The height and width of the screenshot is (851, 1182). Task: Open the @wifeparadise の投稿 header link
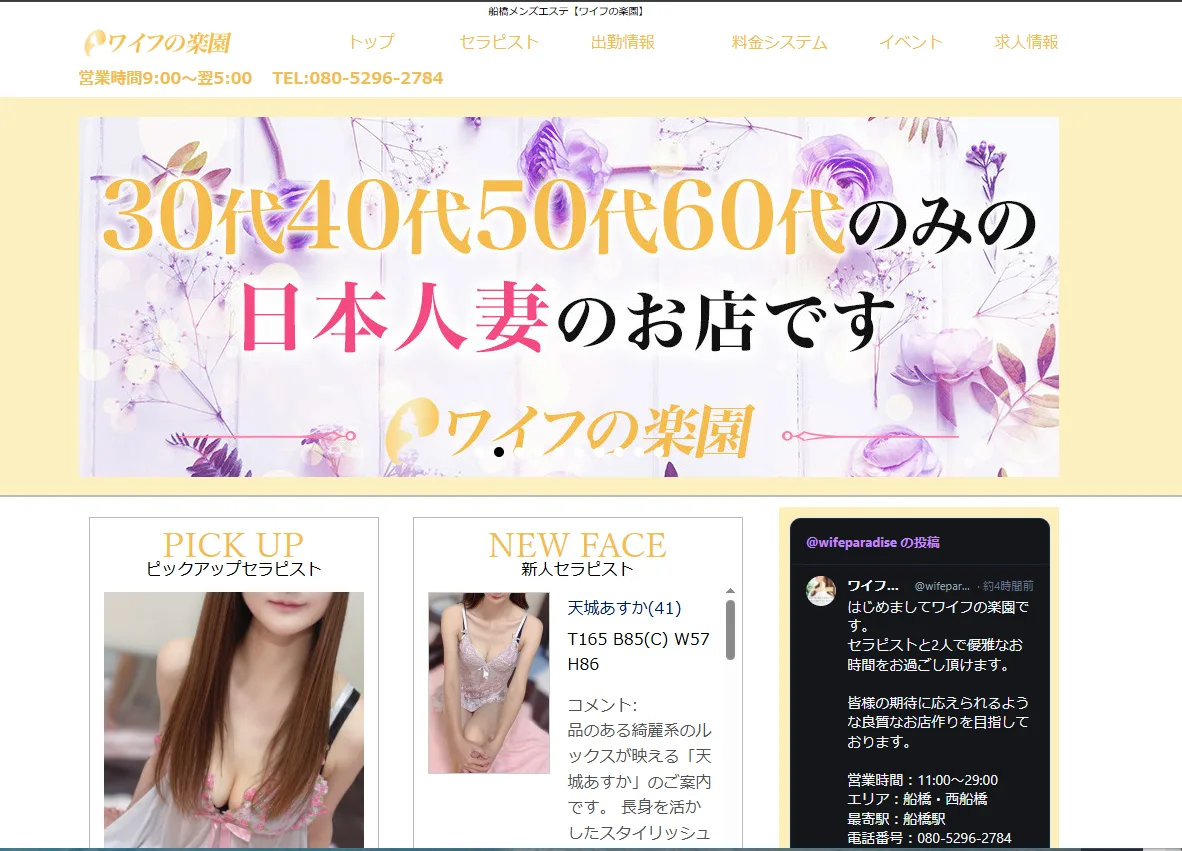coord(872,542)
